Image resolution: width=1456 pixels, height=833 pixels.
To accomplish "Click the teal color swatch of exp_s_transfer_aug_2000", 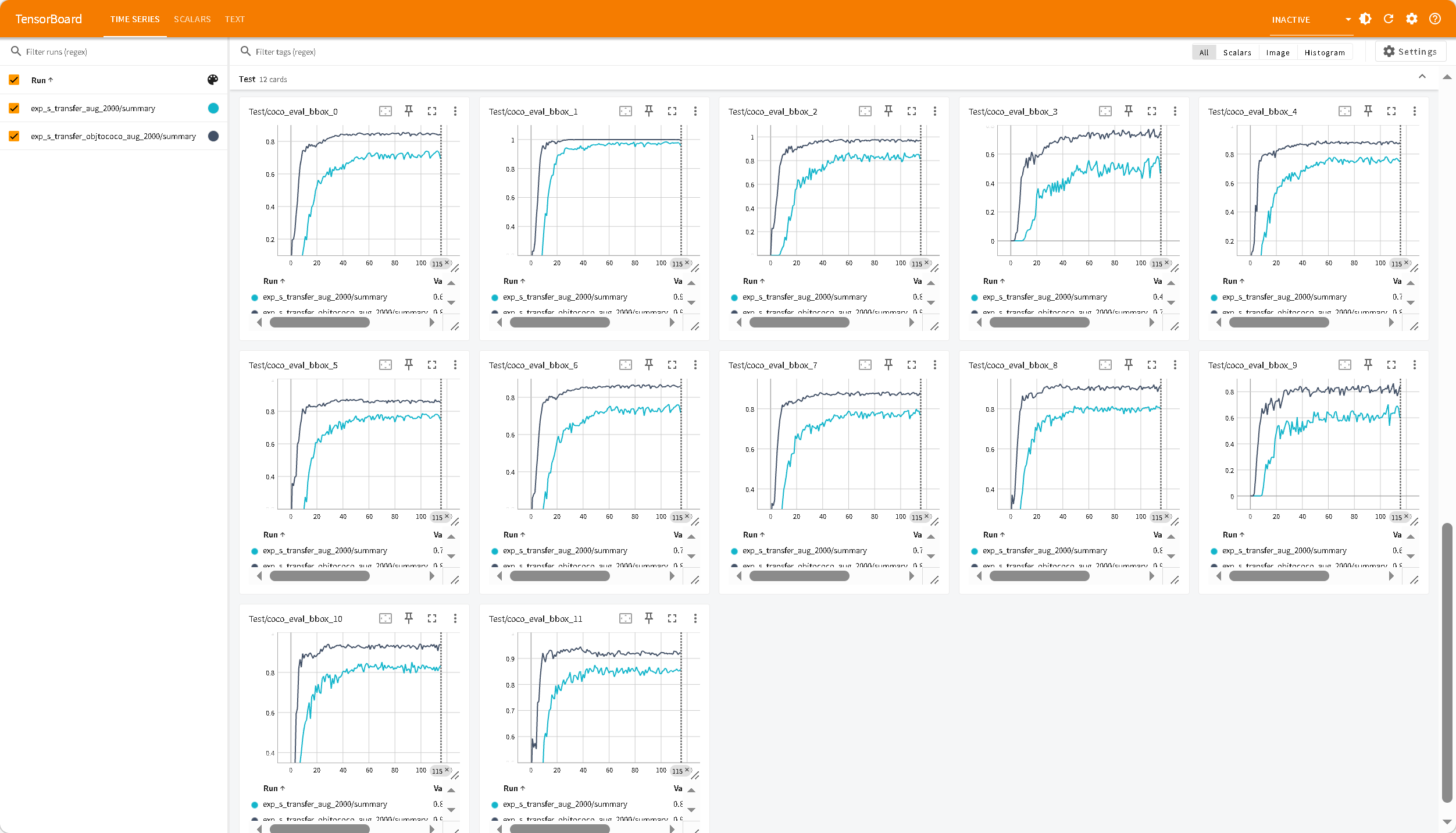I will pyautogui.click(x=213, y=108).
